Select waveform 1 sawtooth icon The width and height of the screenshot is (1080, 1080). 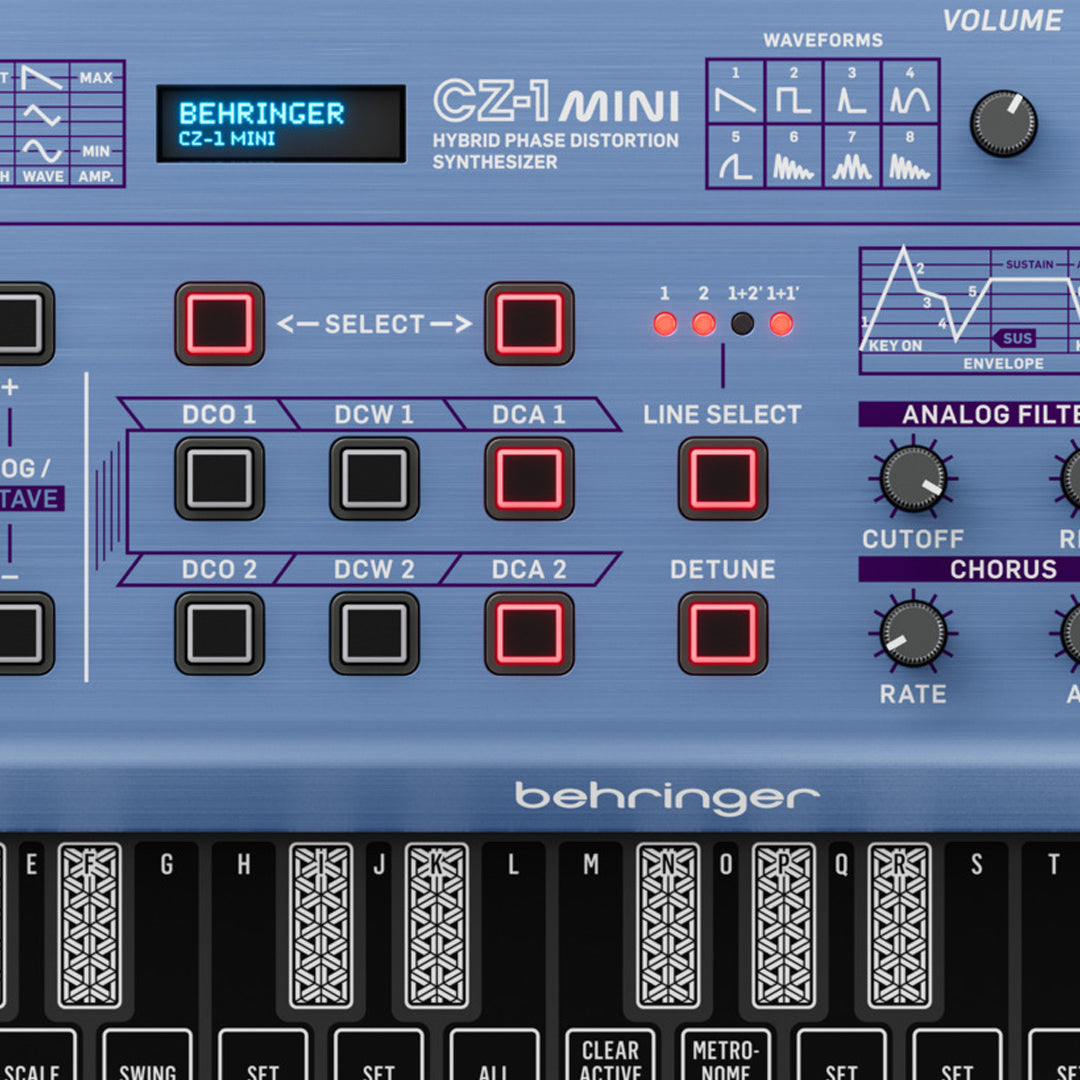[x=735, y=101]
